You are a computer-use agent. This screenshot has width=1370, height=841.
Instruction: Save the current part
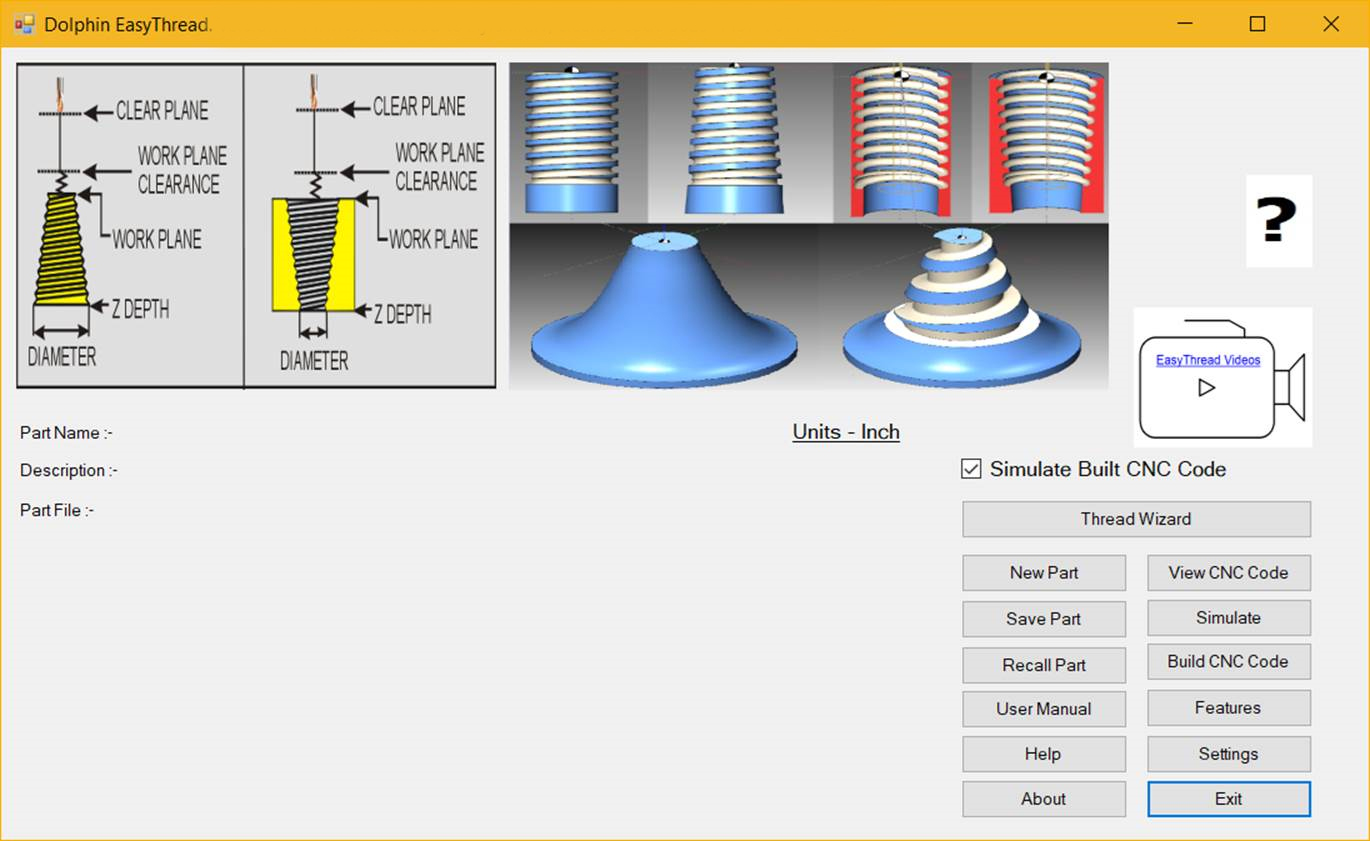(1044, 619)
